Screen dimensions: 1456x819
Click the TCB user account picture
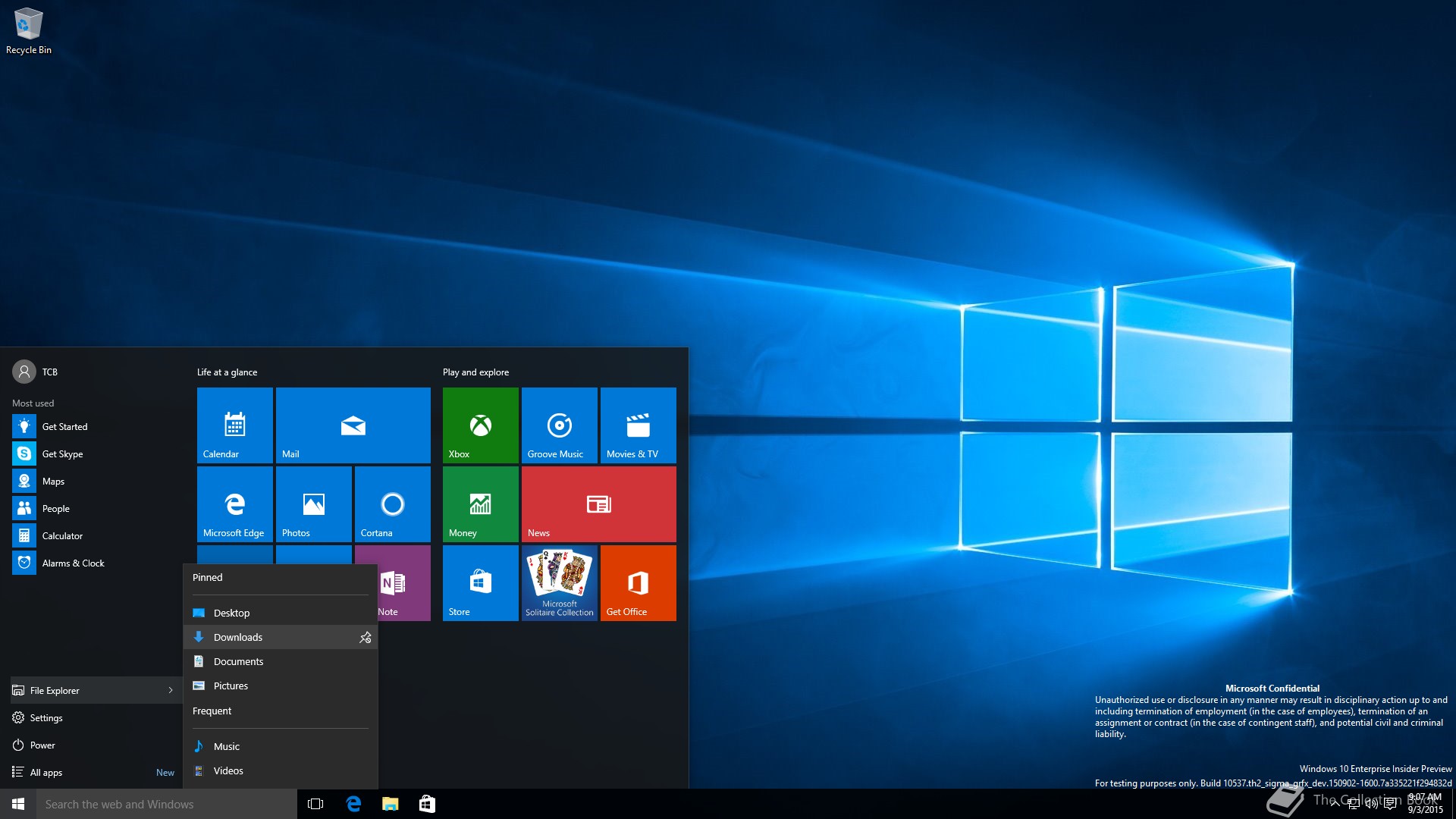pos(24,372)
